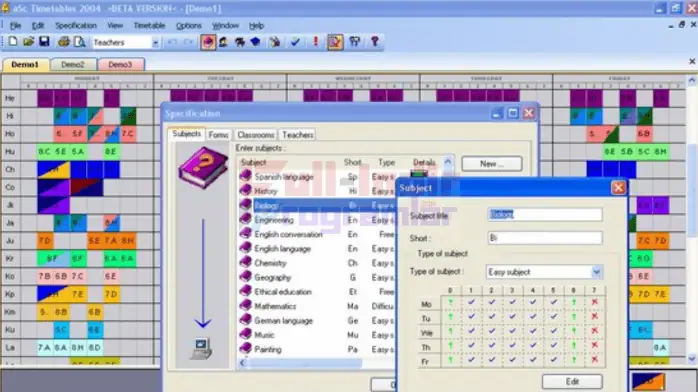Click the Type column header
This screenshot has height=392, width=698.
(x=386, y=162)
